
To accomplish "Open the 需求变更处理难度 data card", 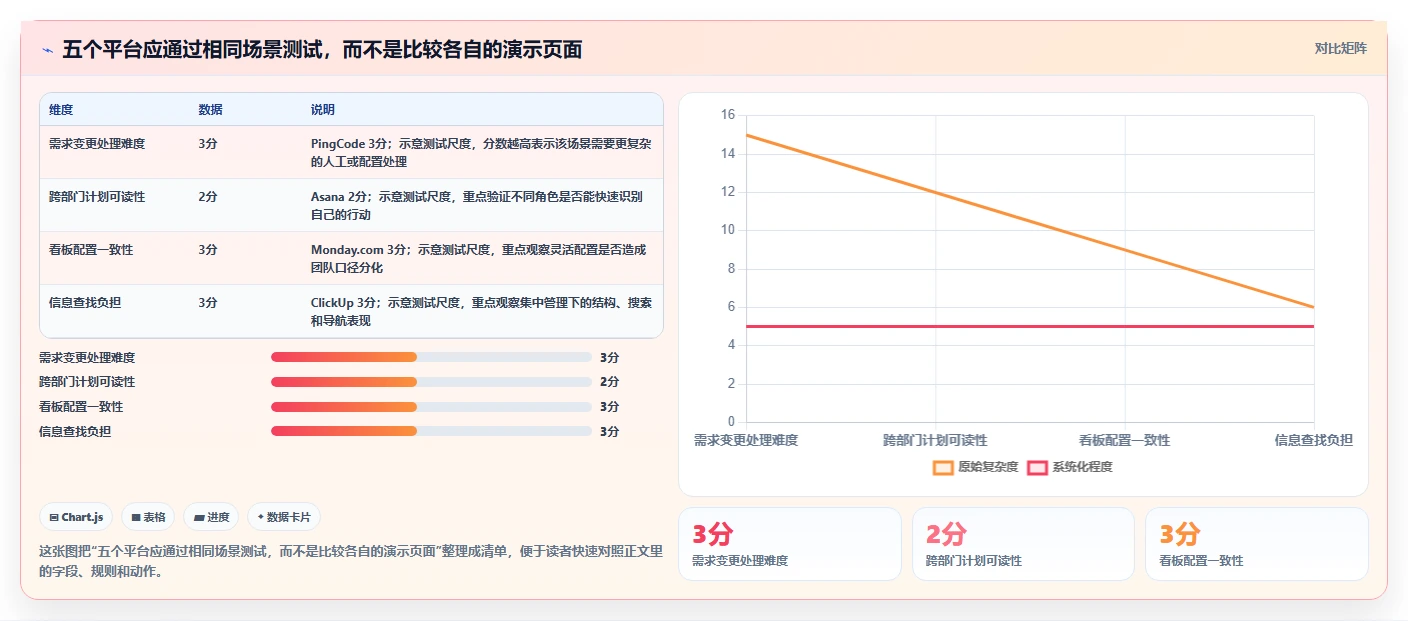I will [790, 544].
